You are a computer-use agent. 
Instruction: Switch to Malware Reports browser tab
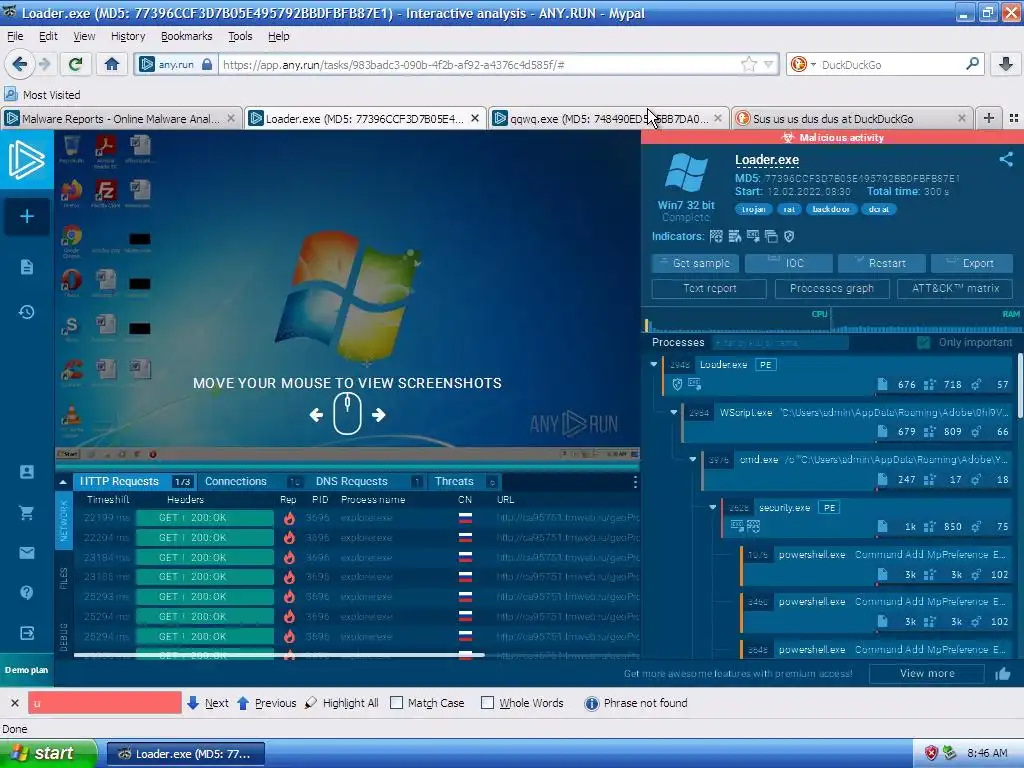tap(121, 118)
